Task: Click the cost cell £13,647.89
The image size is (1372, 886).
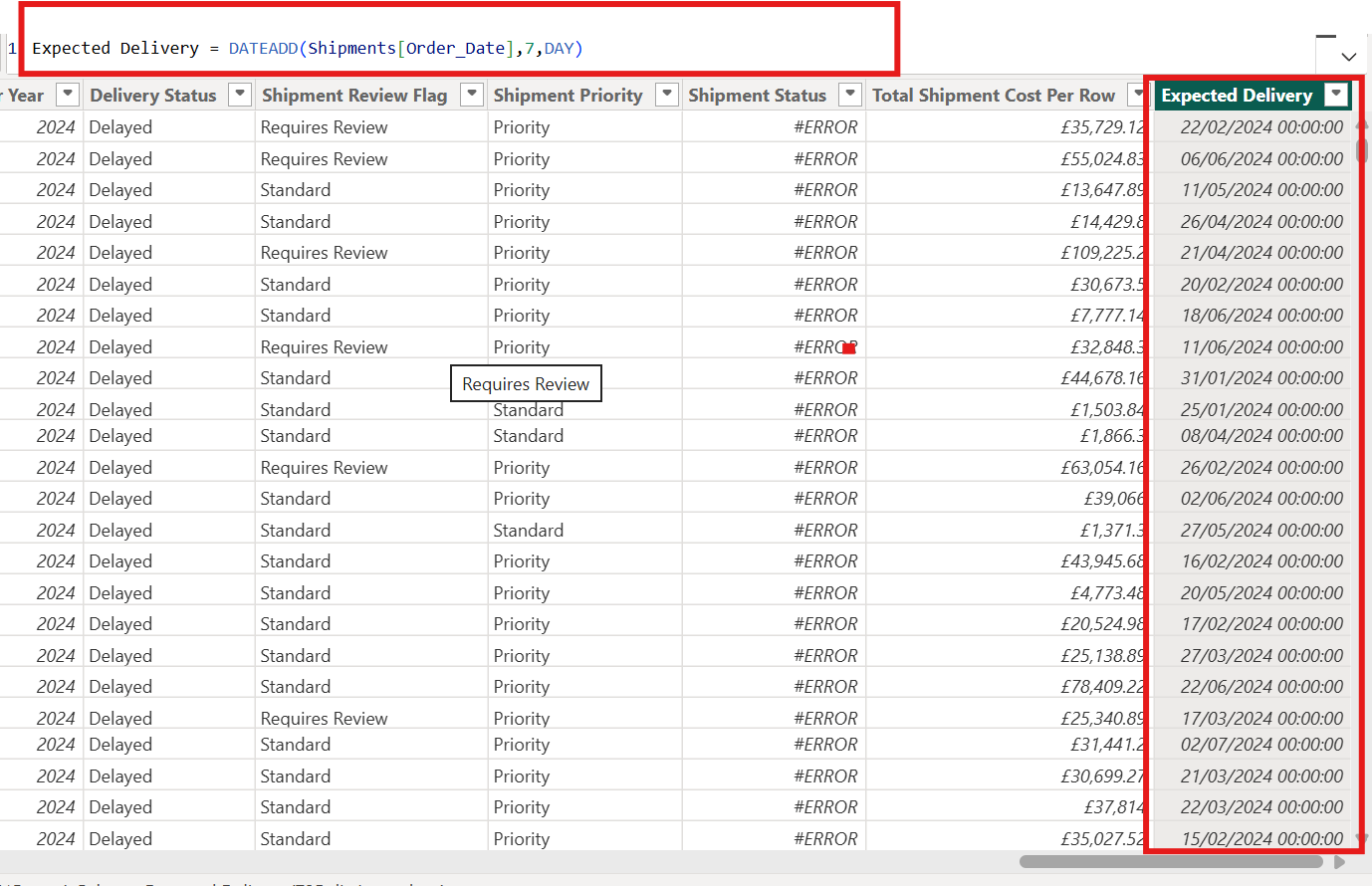Action: [1102, 189]
